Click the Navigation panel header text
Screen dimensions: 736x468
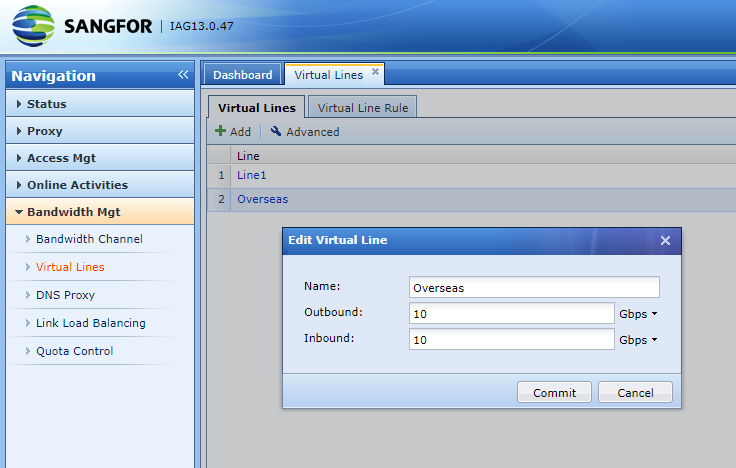(54, 76)
